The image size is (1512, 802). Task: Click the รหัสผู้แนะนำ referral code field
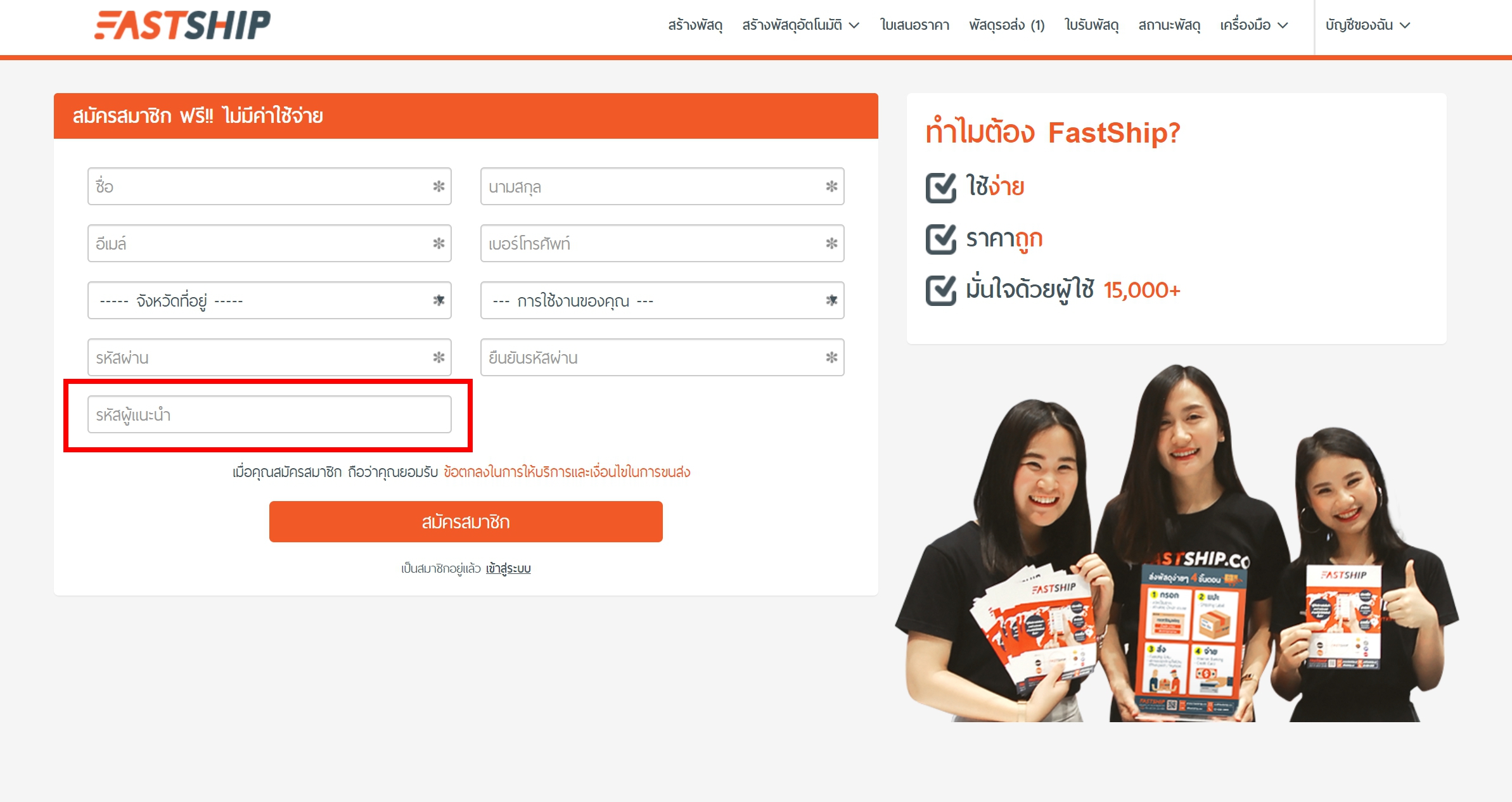(269, 414)
